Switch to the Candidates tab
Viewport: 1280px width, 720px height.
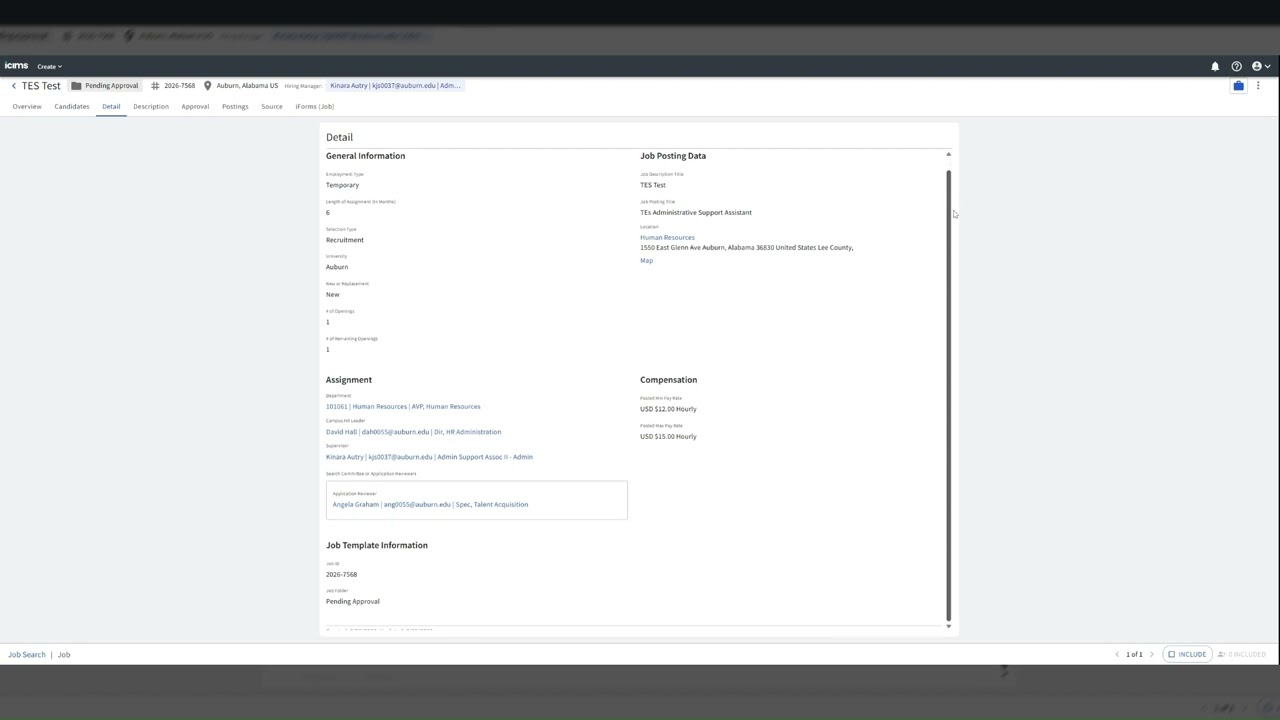click(72, 106)
